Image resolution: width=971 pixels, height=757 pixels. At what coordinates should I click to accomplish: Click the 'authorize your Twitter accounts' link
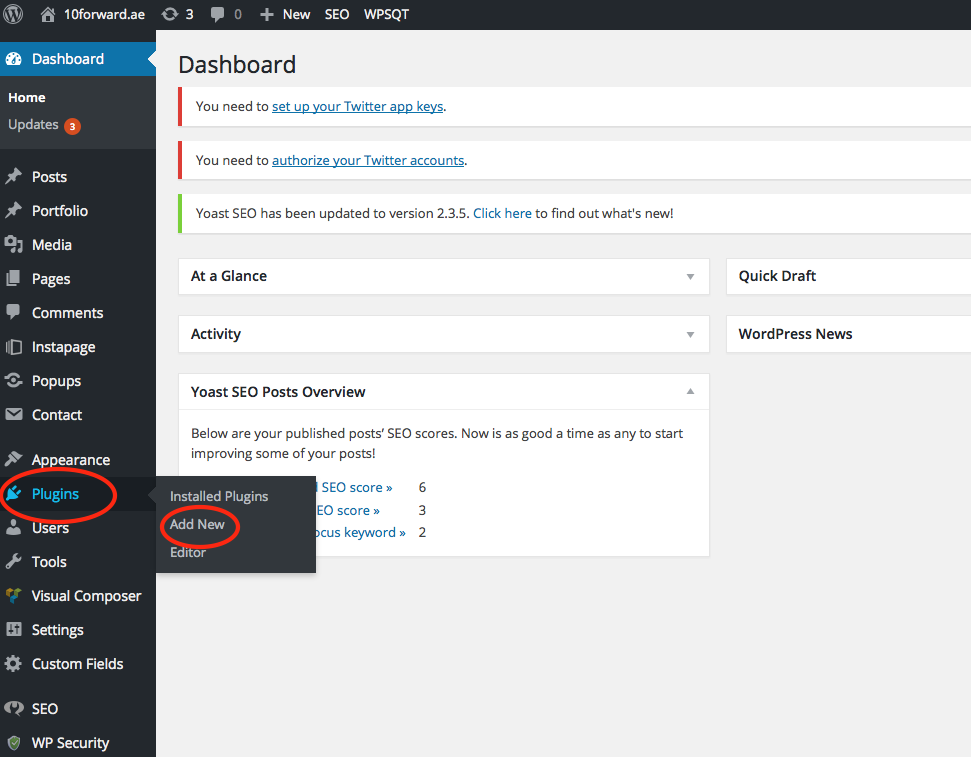pos(368,160)
